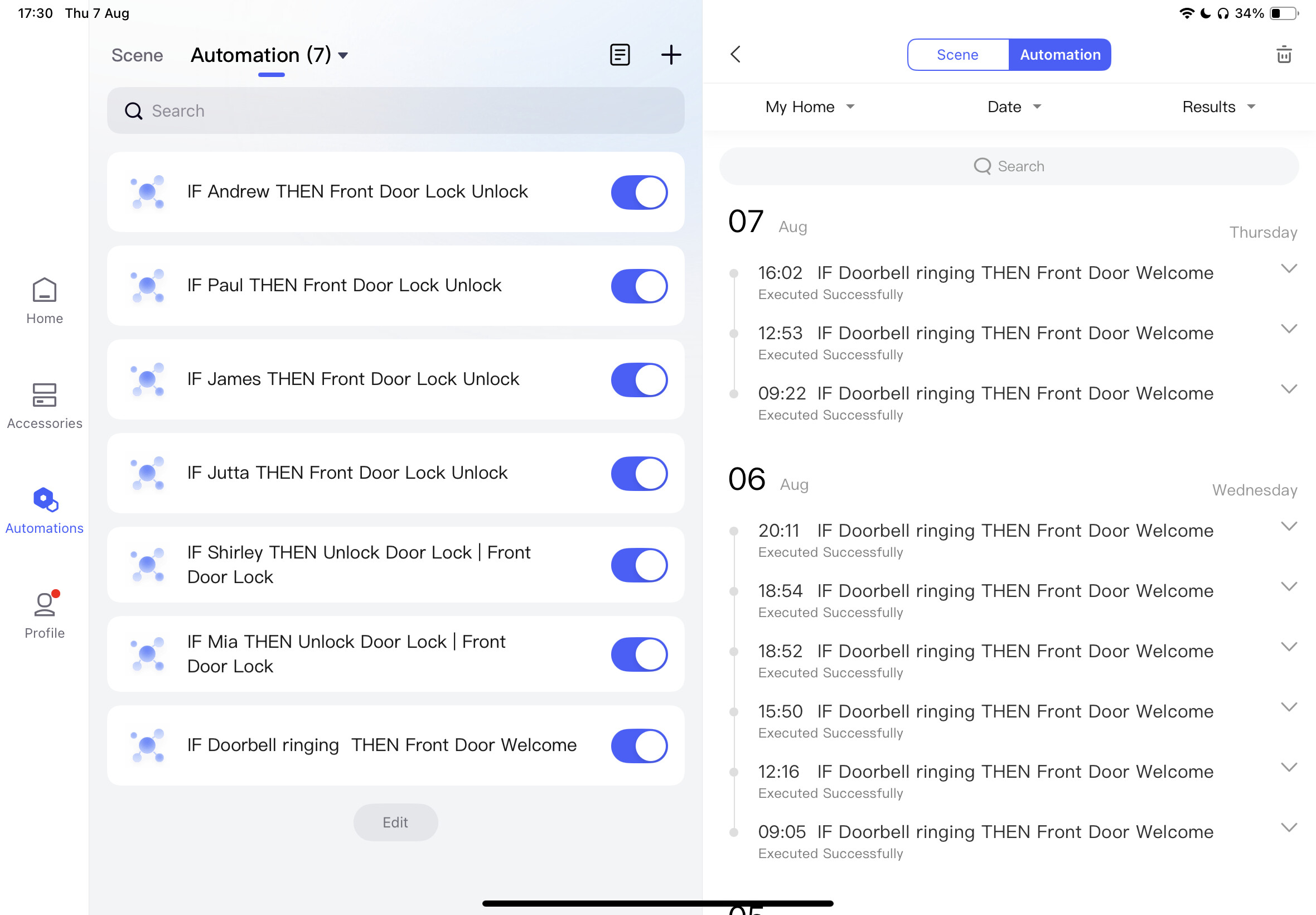Open the Date filter dropdown

(x=1014, y=107)
